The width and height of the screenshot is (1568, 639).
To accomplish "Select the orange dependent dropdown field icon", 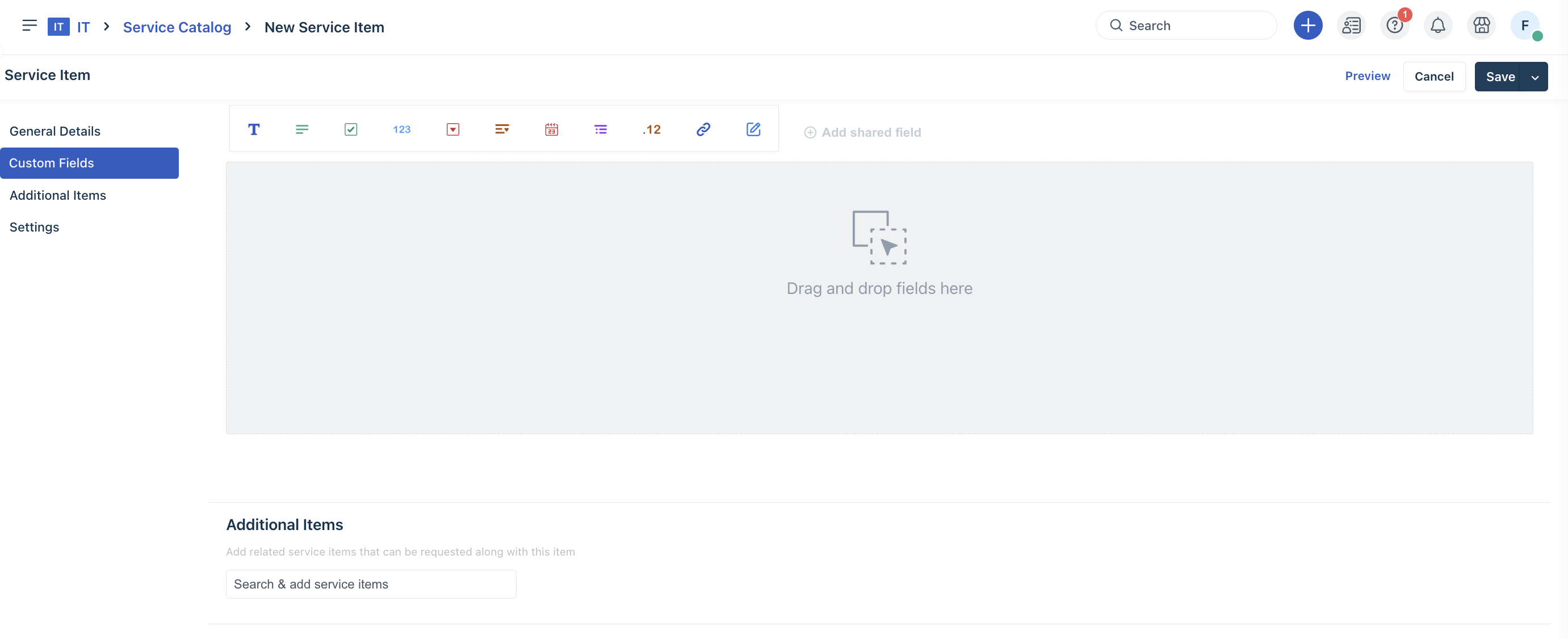I will click(x=501, y=129).
